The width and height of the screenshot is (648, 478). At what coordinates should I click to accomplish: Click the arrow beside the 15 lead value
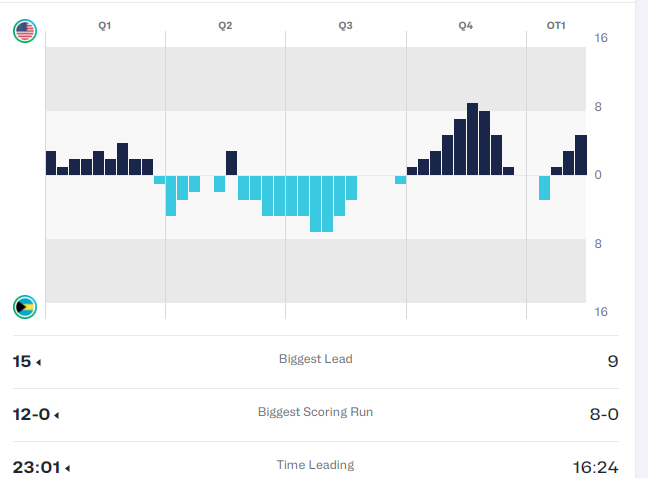tap(39, 361)
